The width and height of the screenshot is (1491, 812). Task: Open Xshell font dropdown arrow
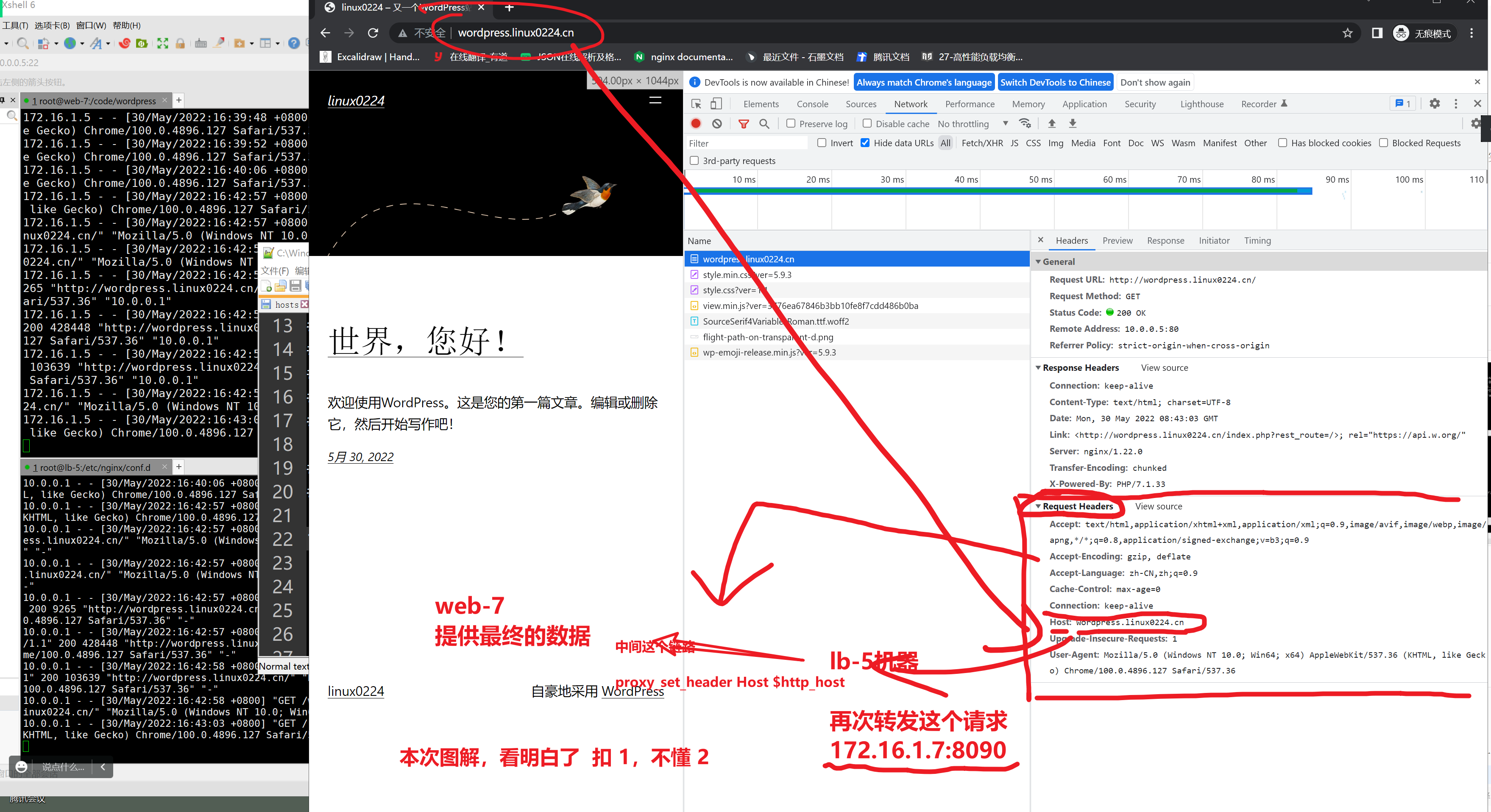108,43
